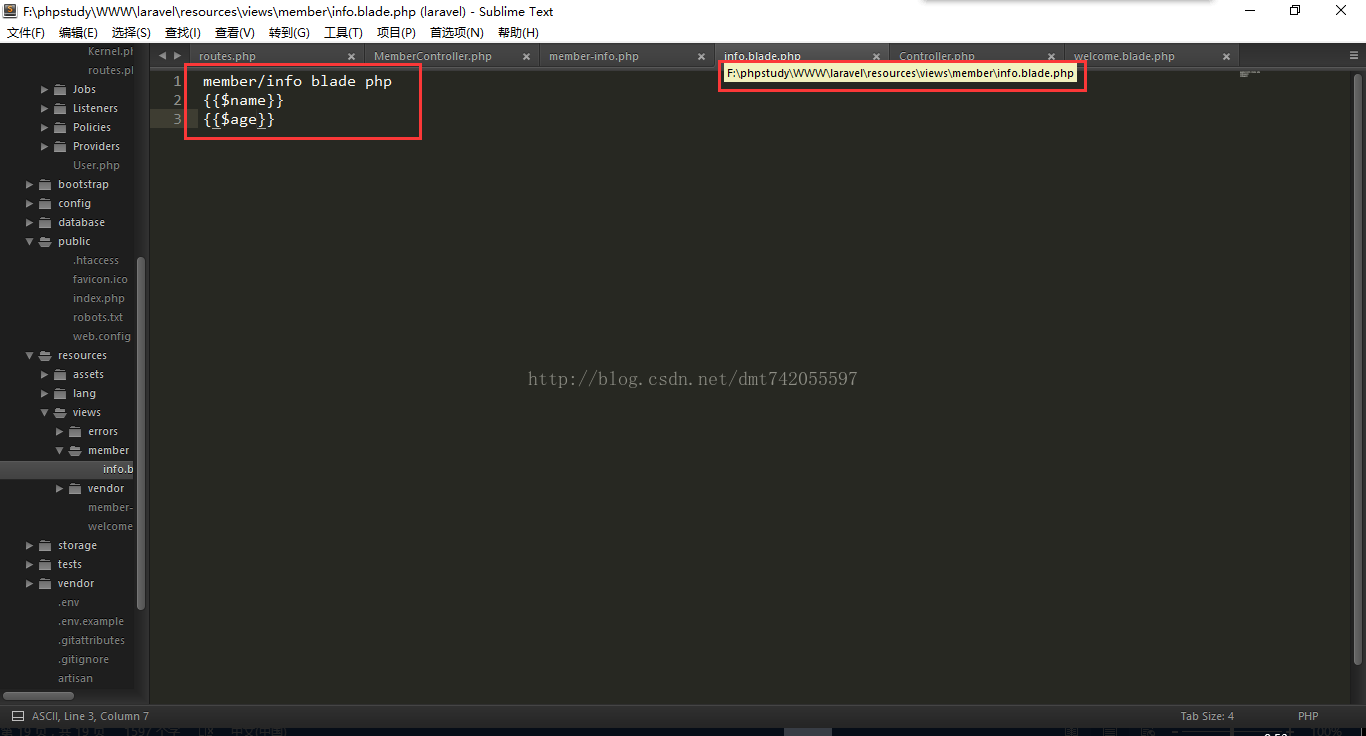The height and width of the screenshot is (736, 1366).
Task: Go to next tab with right arrow
Action: click(x=178, y=56)
